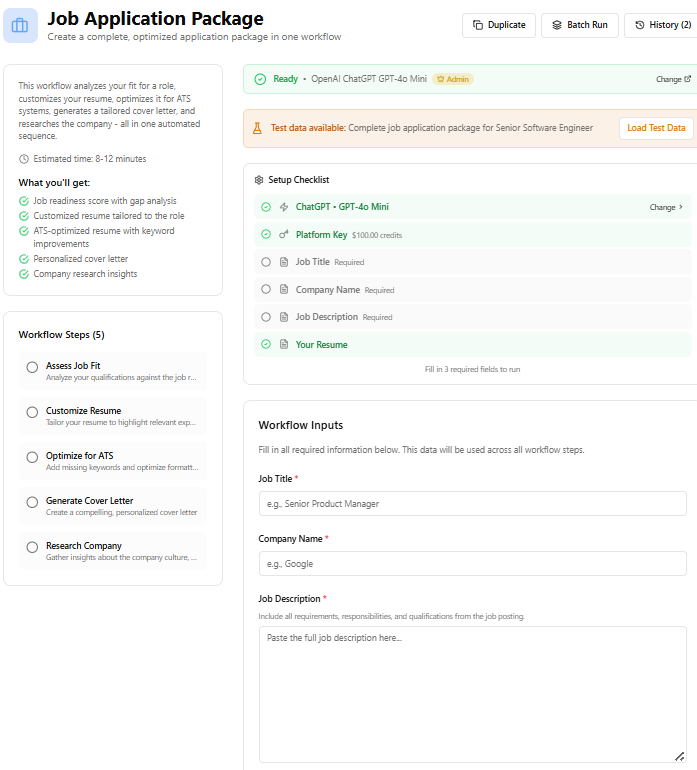
Task: Toggle the Company Name checklist circle
Action: click(x=266, y=289)
